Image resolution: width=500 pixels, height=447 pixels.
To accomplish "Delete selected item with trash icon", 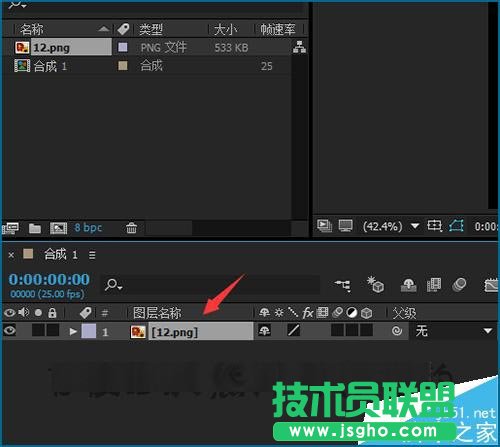I will 131,228.
